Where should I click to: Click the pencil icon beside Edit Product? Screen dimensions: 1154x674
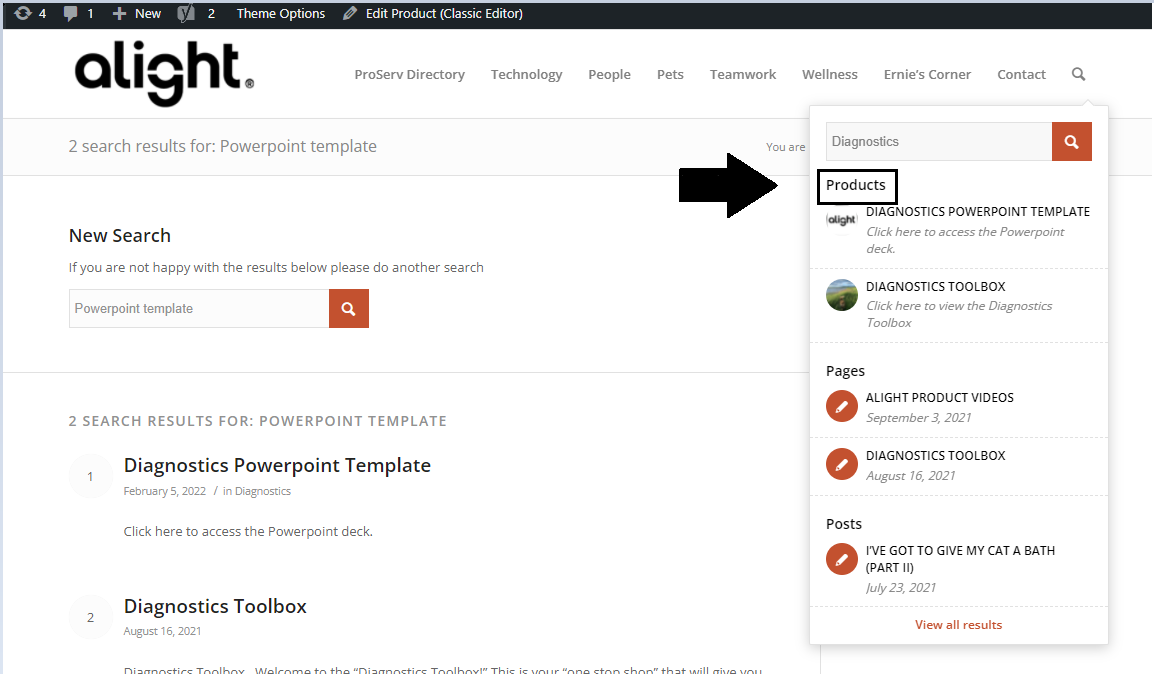pos(350,13)
